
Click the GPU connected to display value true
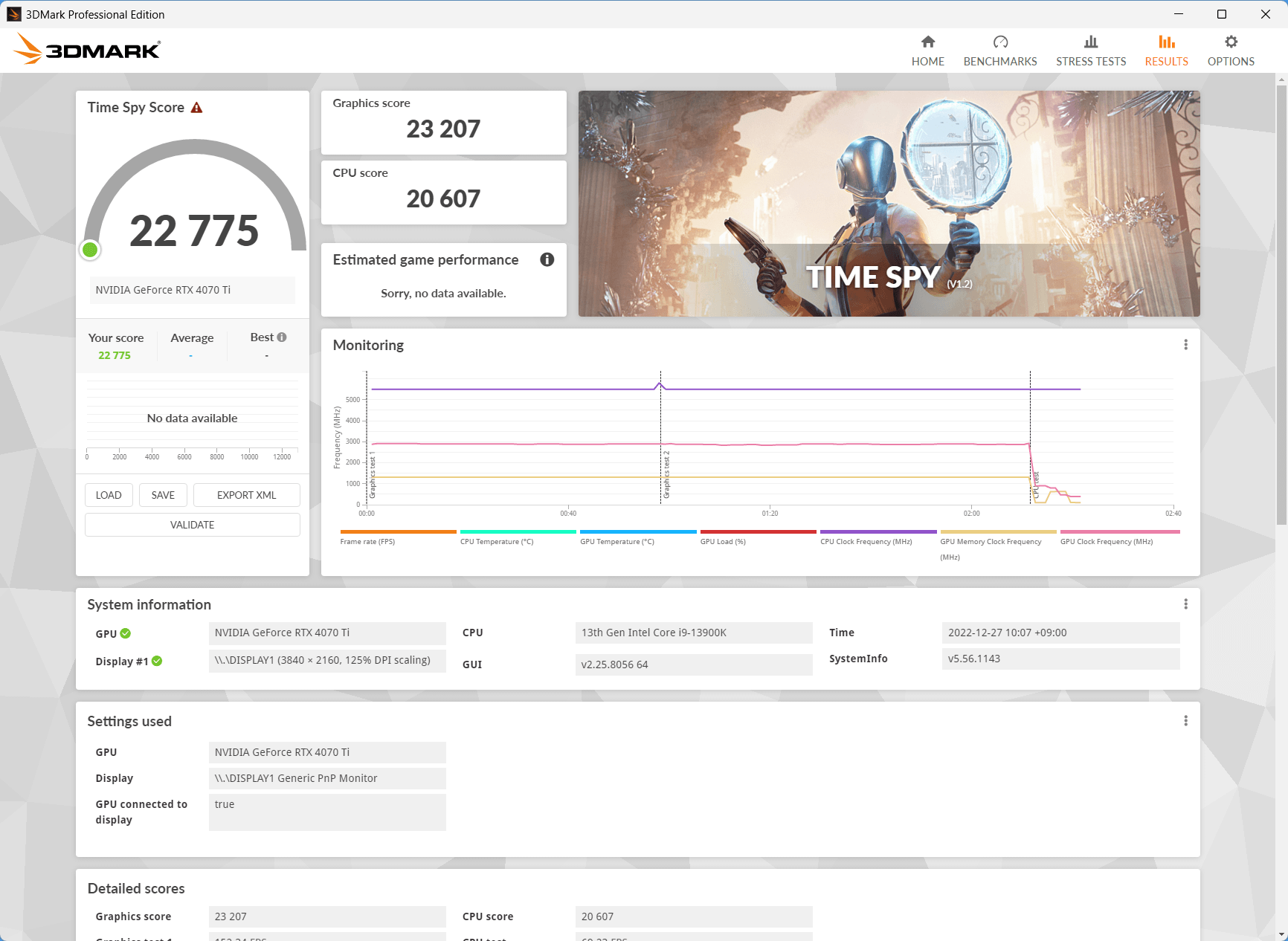tap(327, 812)
